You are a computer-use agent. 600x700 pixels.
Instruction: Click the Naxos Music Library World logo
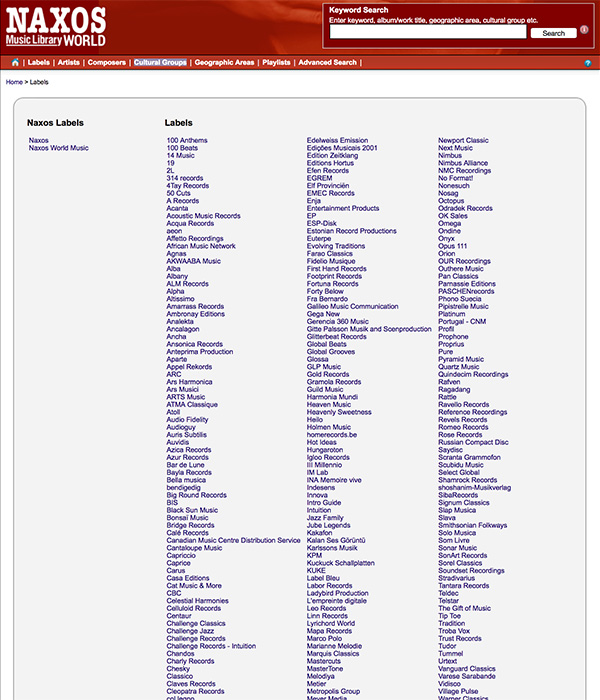(55, 26)
